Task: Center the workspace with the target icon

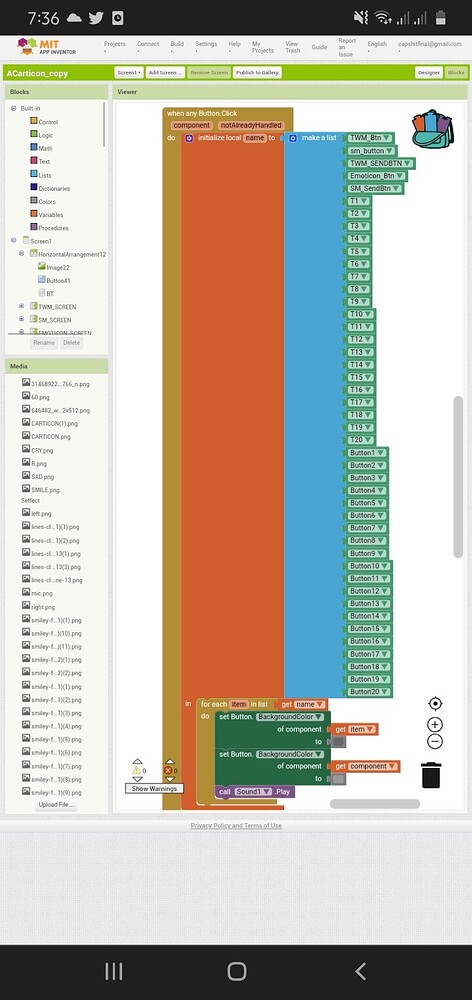Action: 435,703
